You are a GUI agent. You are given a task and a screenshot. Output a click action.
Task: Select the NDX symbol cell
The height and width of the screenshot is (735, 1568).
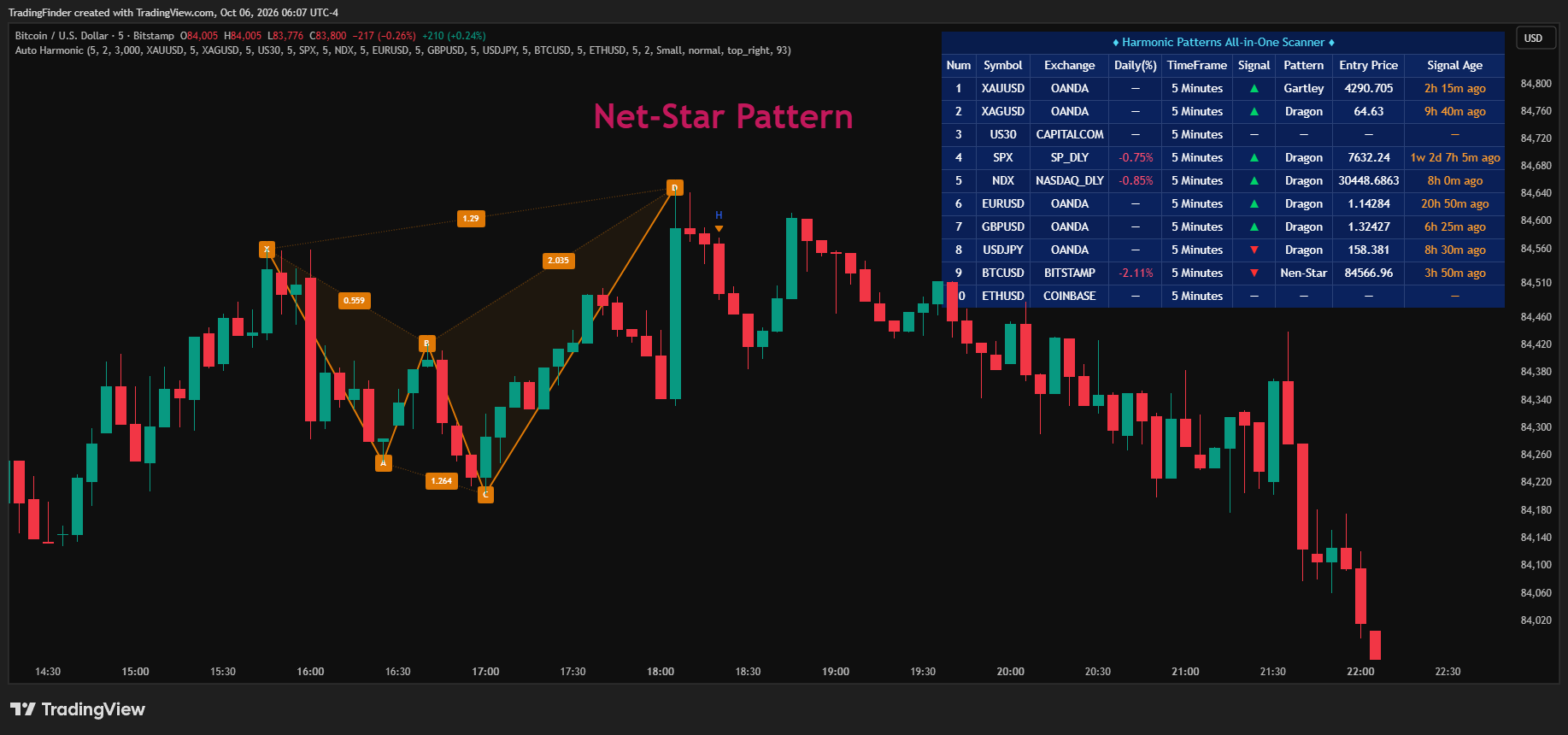(x=1002, y=181)
